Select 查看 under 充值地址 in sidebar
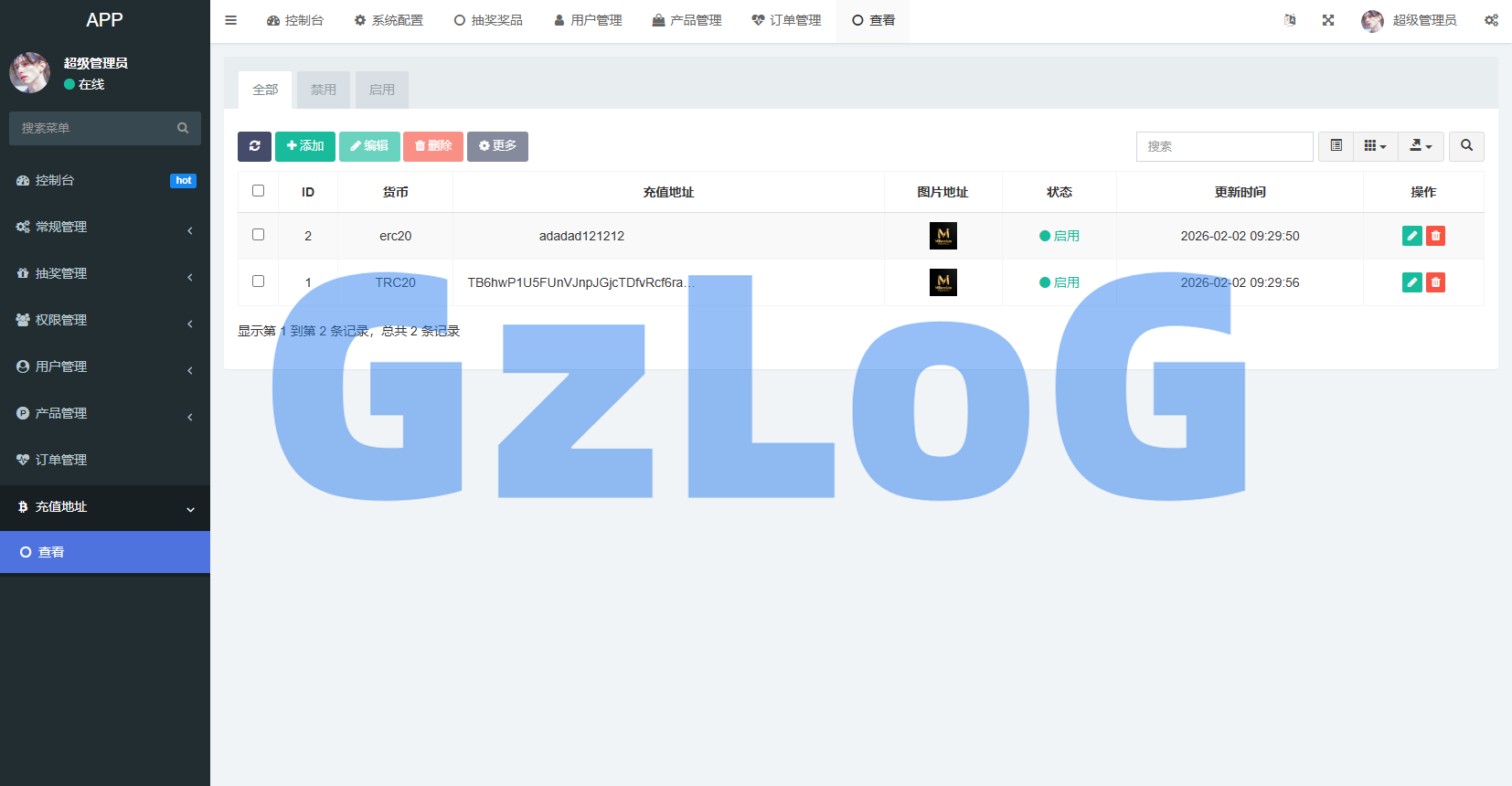The height and width of the screenshot is (786, 1512). pyautogui.click(x=105, y=552)
